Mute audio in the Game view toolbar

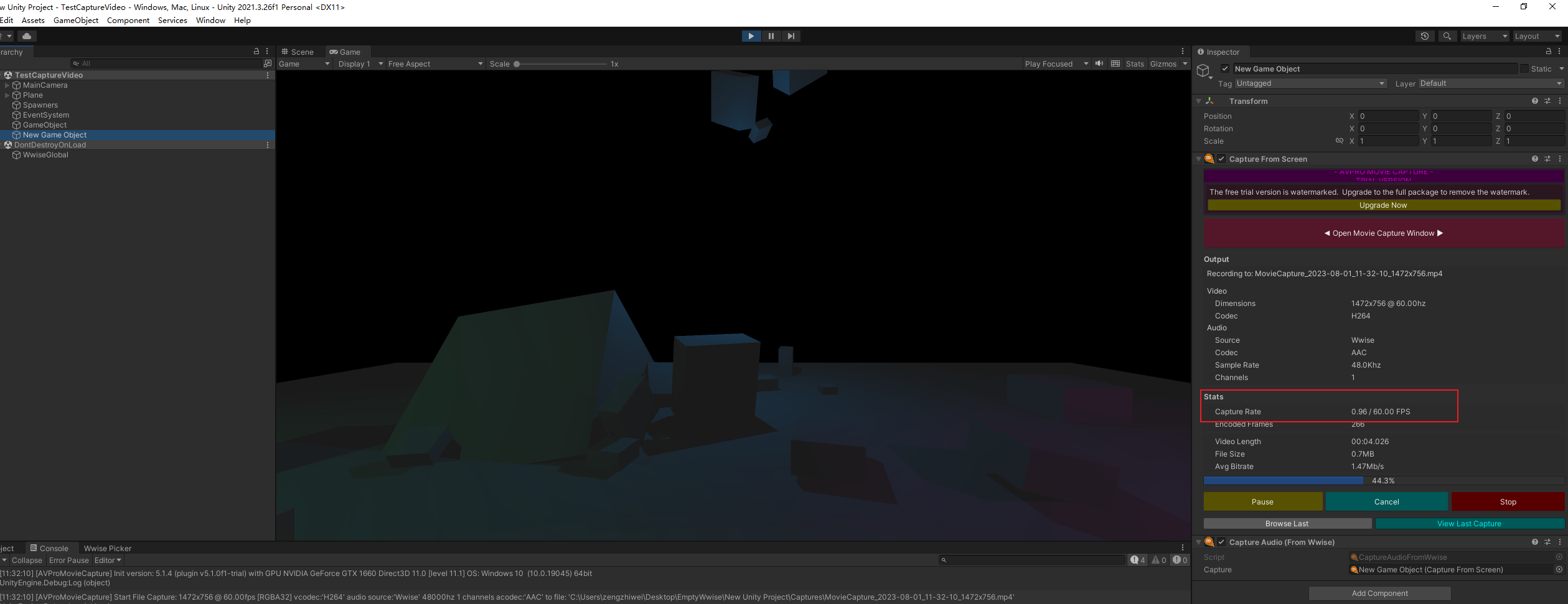pos(1099,63)
